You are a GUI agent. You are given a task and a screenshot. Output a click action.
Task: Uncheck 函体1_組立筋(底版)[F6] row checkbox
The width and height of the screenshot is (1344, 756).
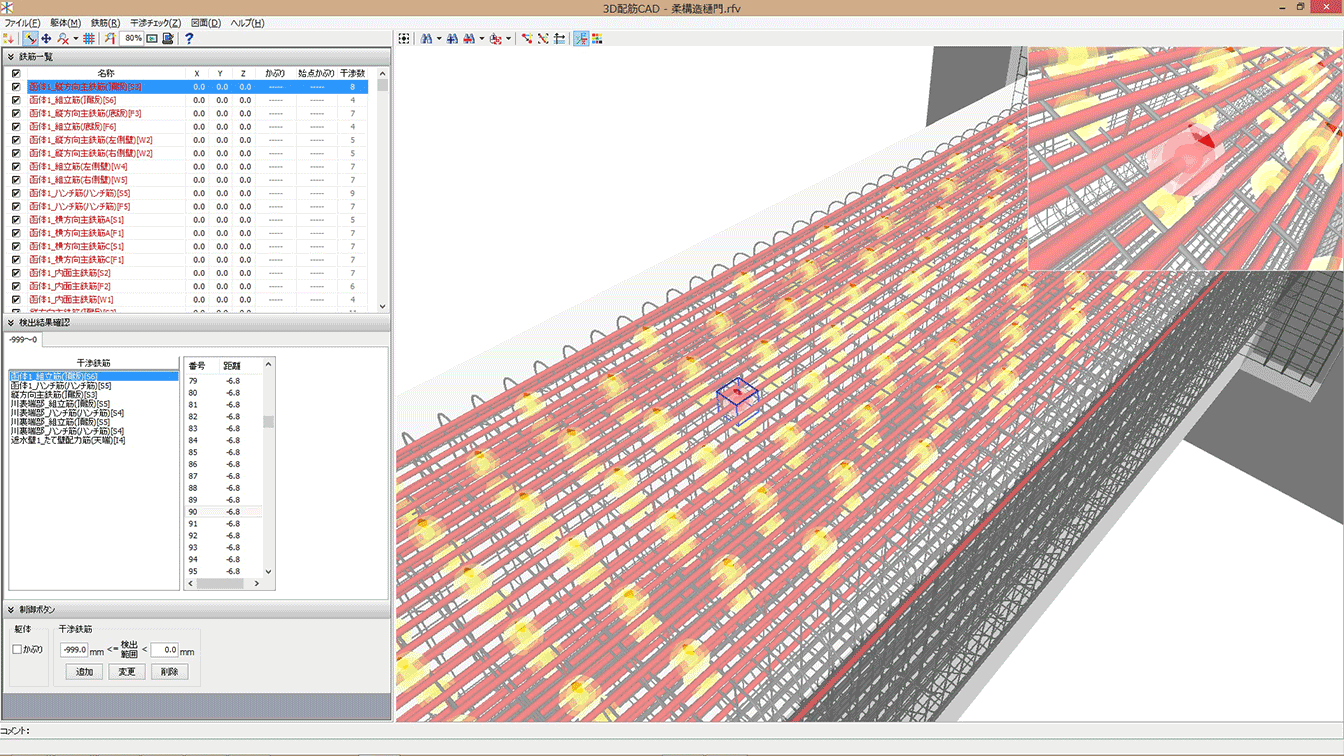click(16, 127)
